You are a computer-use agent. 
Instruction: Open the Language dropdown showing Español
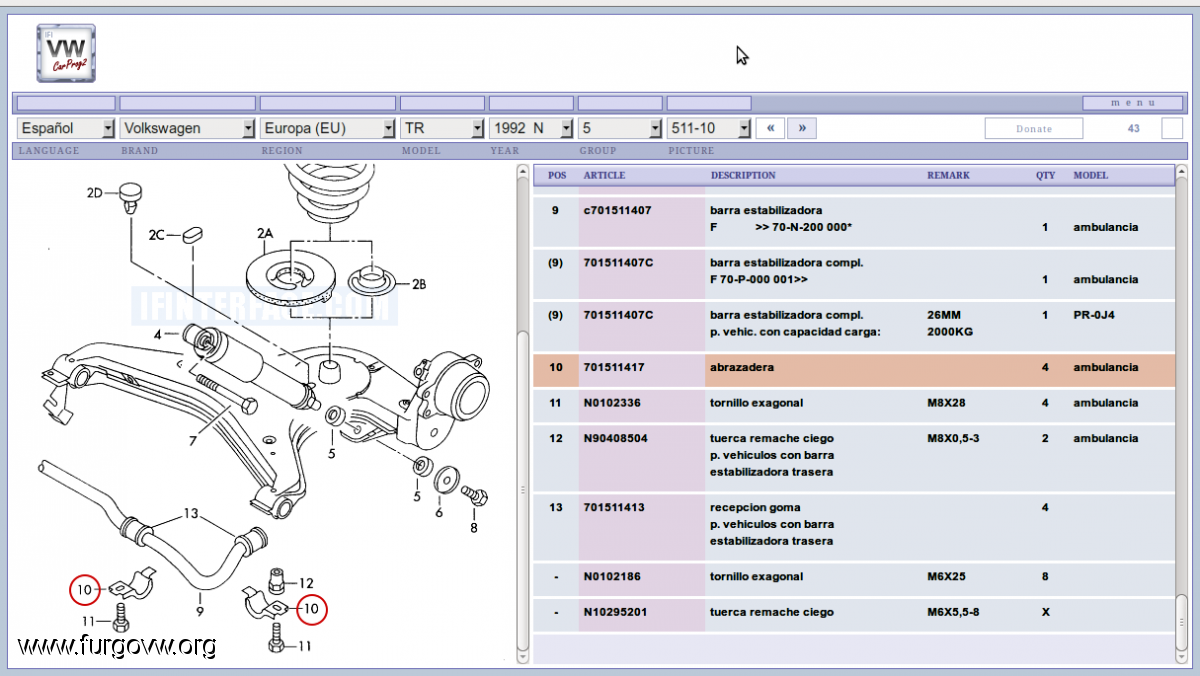(66, 128)
